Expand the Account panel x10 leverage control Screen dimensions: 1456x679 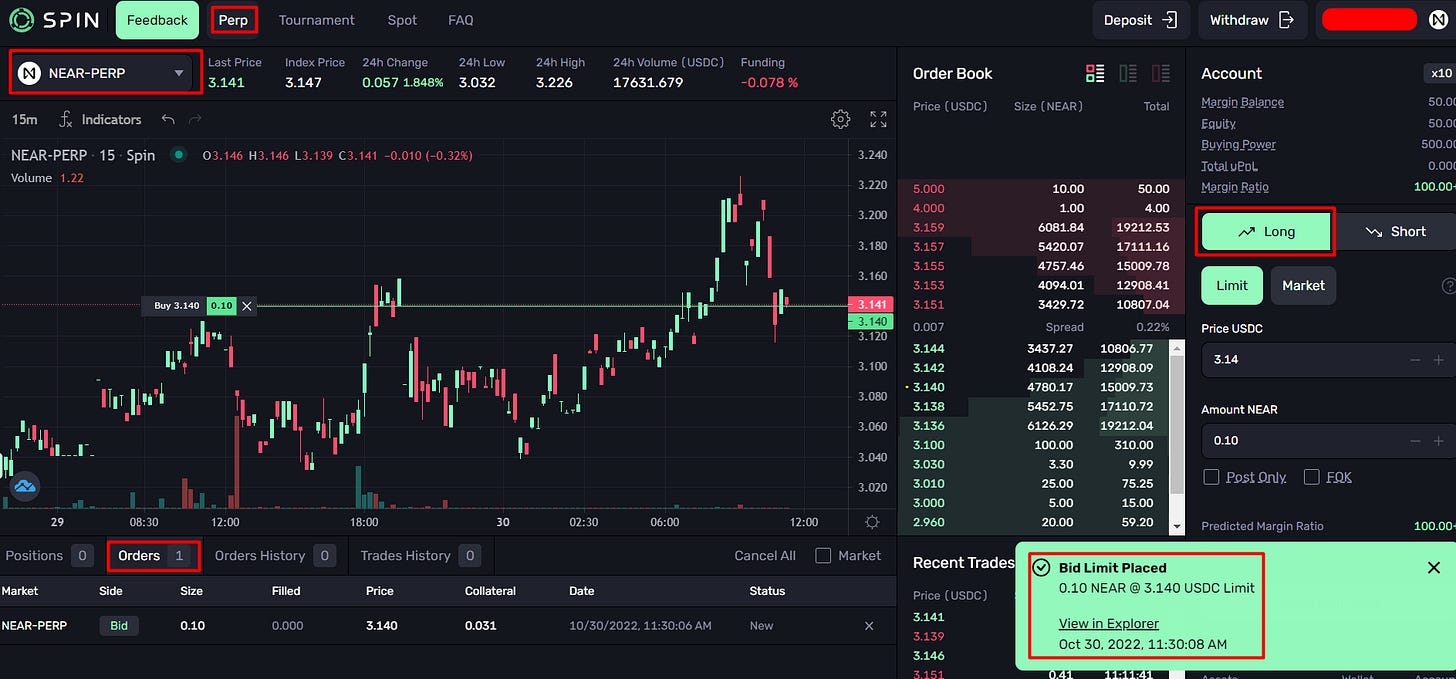point(1440,73)
